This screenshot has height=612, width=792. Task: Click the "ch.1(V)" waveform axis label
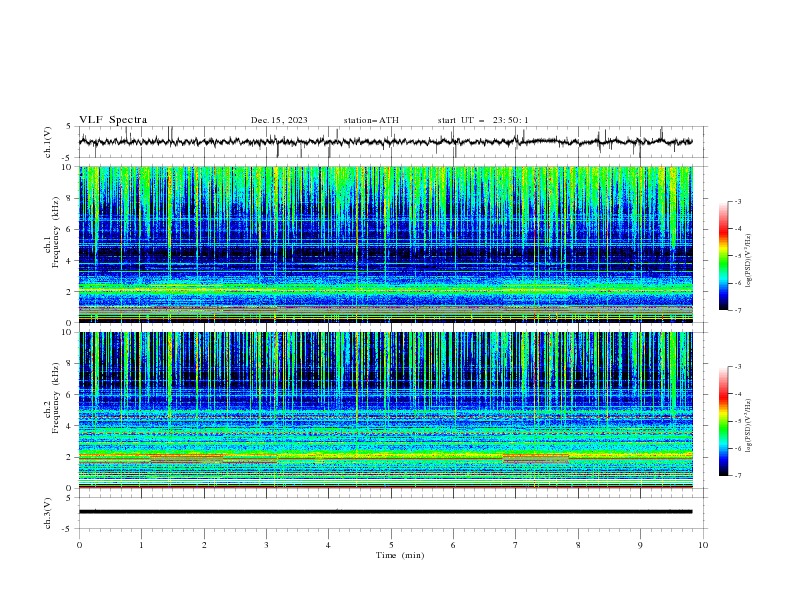(x=48, y=142)
